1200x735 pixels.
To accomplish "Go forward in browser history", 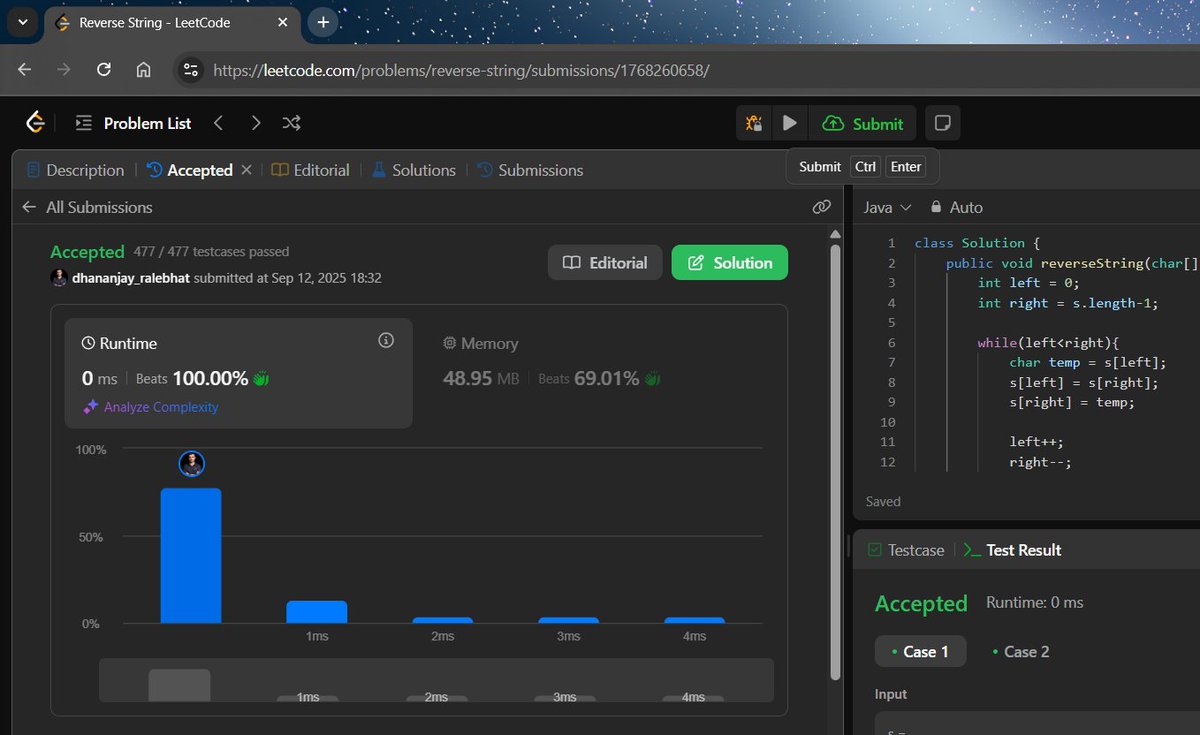I will click(x=64, y=70).
